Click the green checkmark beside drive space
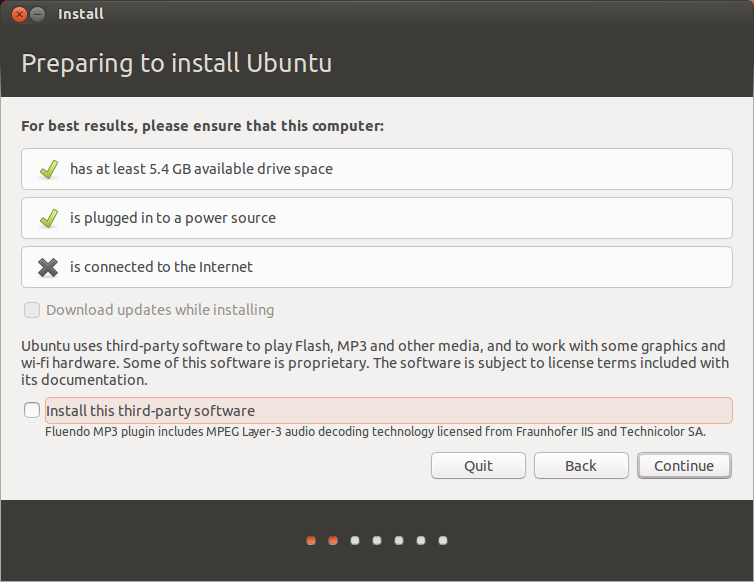754x582 pixels. [48, 169]
